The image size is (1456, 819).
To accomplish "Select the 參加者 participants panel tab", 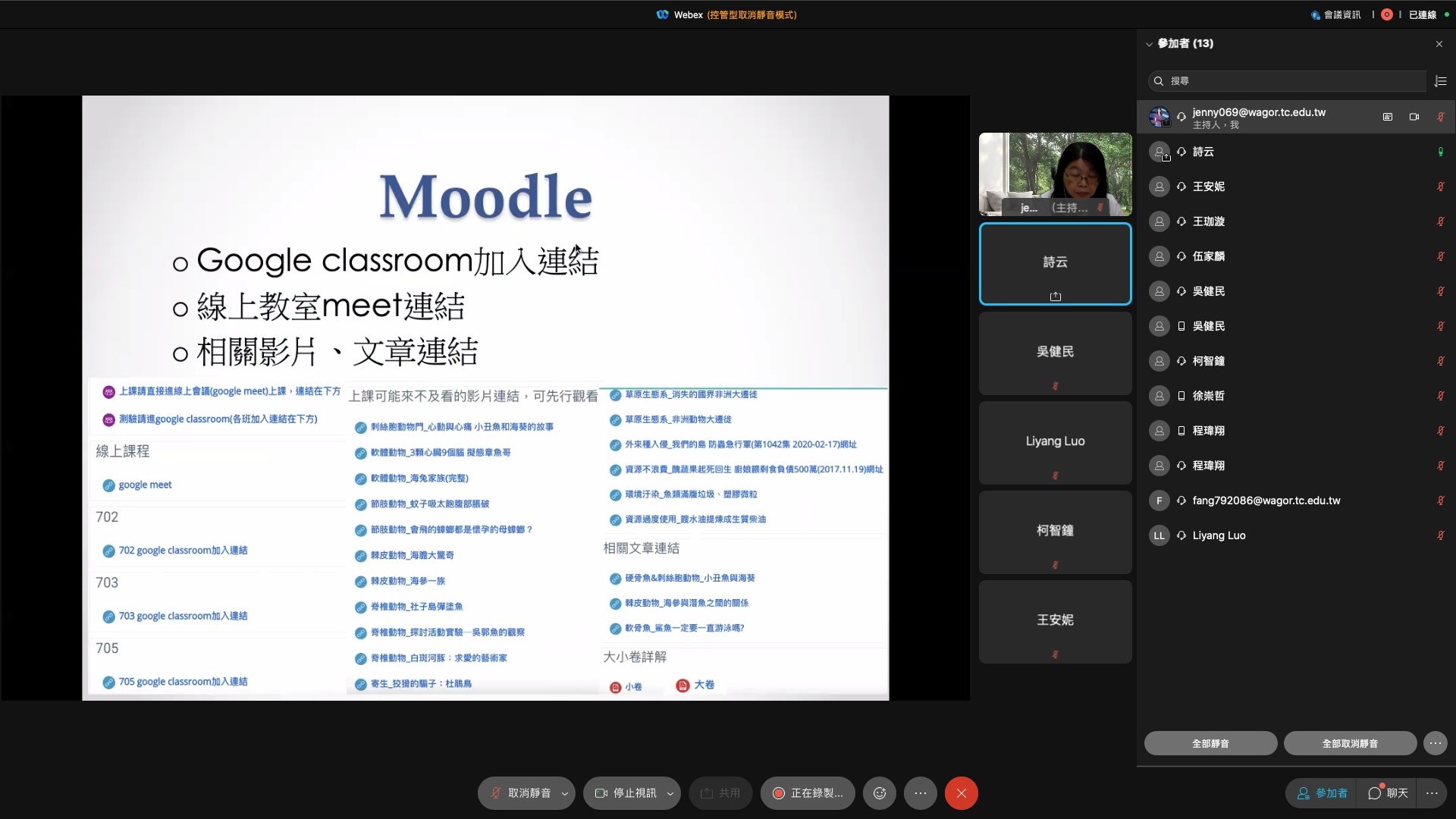I will (x=1323, y=793).
